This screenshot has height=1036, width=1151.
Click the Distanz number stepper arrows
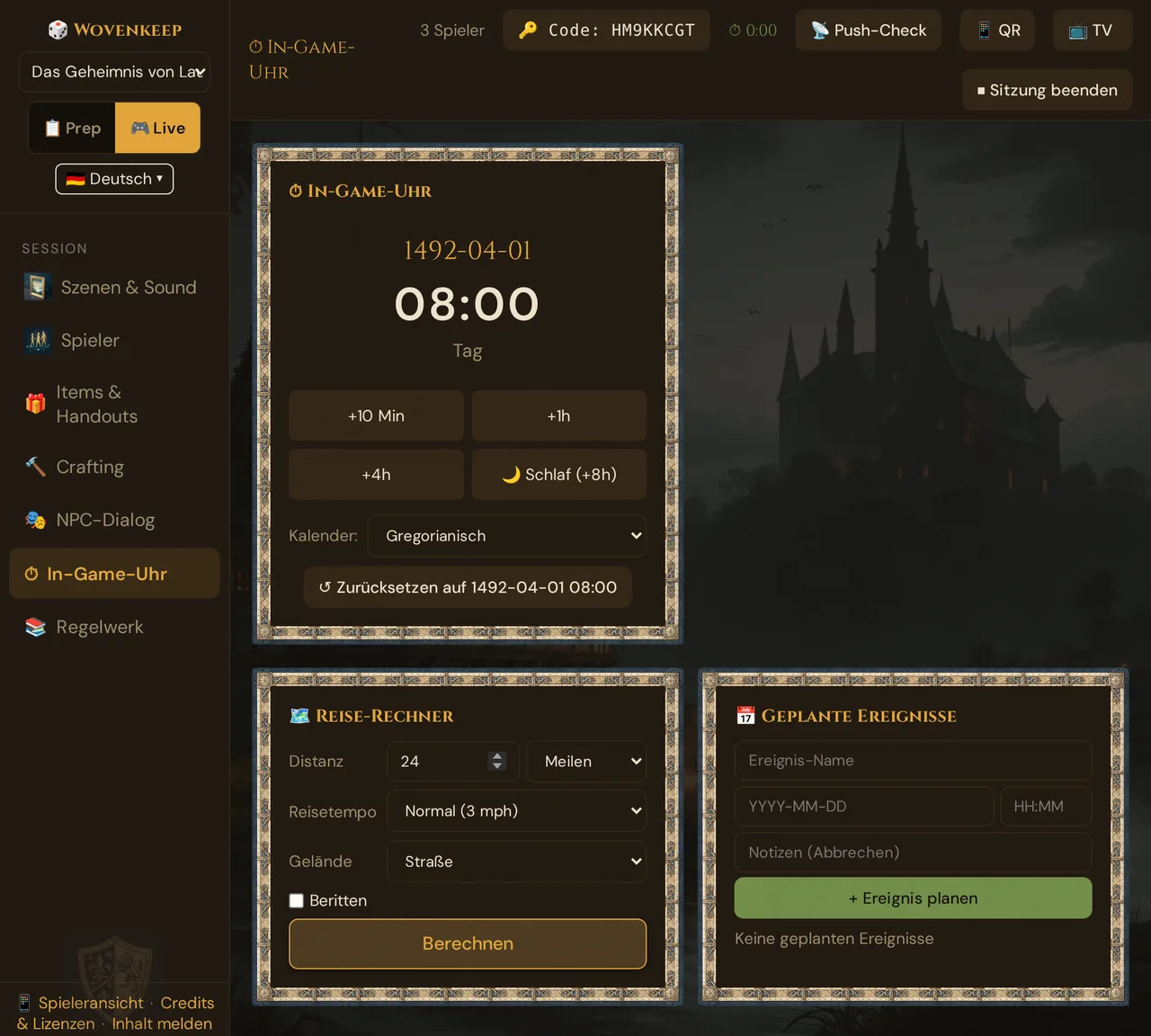497,762
